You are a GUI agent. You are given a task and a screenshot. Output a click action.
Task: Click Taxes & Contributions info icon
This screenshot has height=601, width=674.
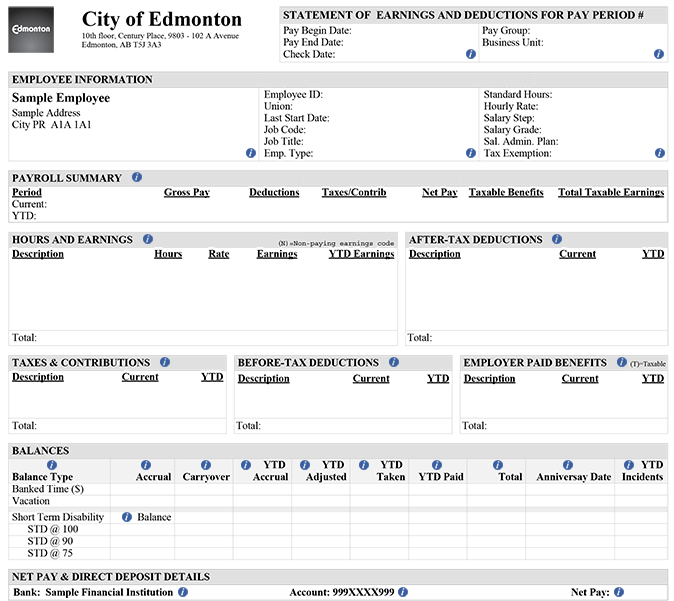click(165, 362)
